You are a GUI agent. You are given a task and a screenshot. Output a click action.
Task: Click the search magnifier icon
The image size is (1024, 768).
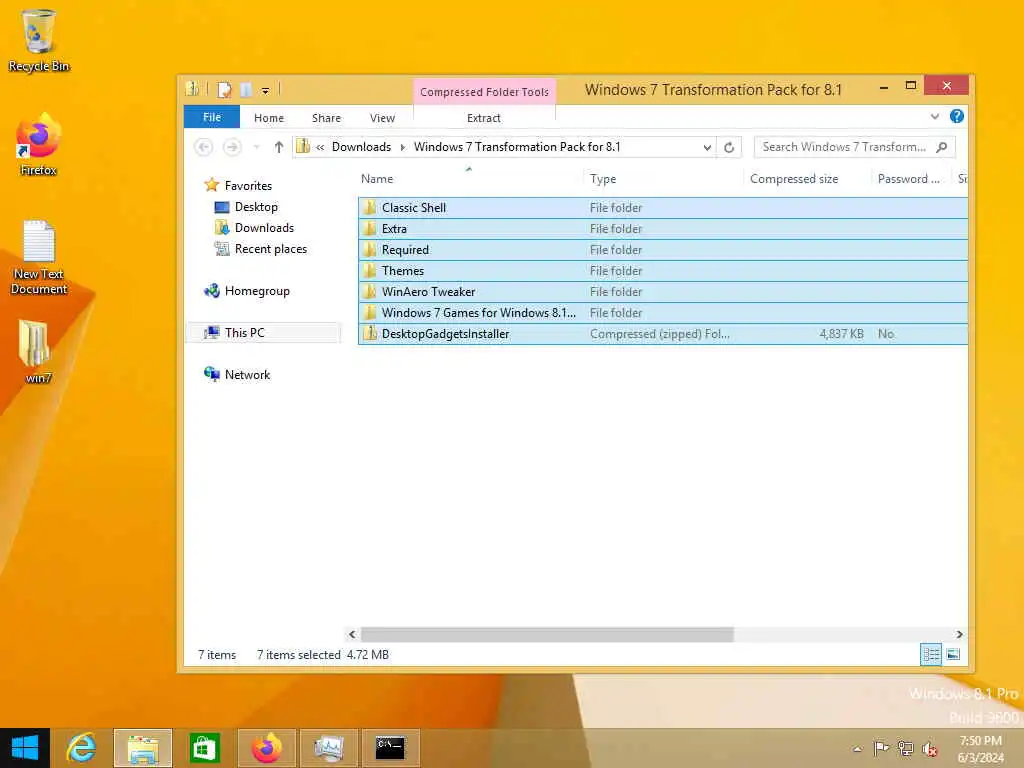942,147
